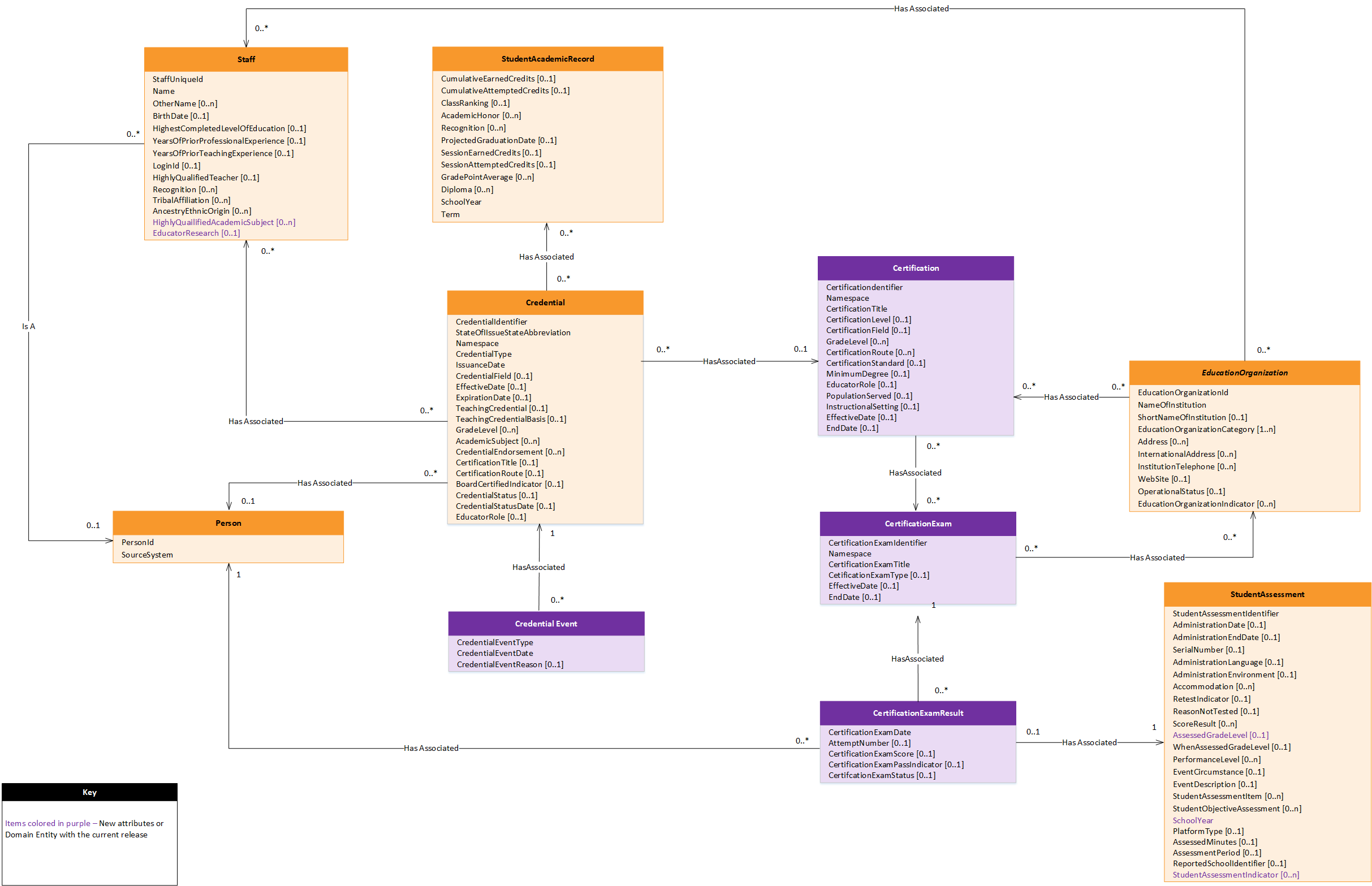The width and height of the screenshot is (1372, 886).
Task: Select the Credential entity header
Action: (545, 302)
